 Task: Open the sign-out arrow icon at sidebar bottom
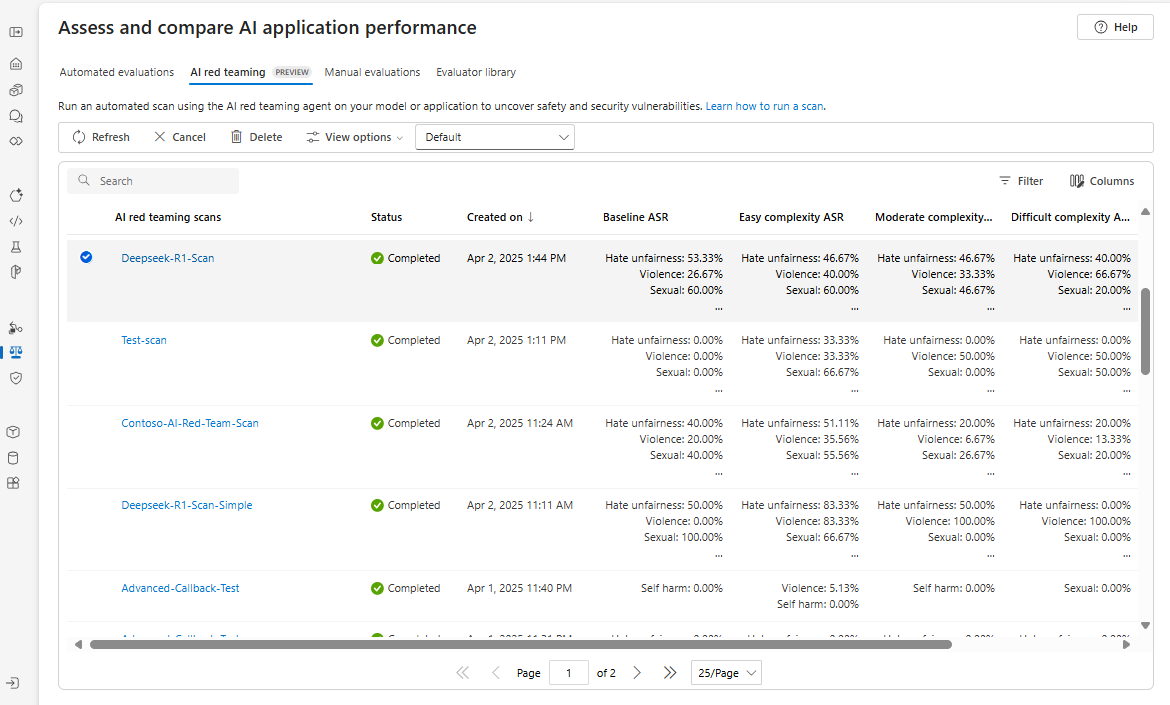(x=13, y=683)
